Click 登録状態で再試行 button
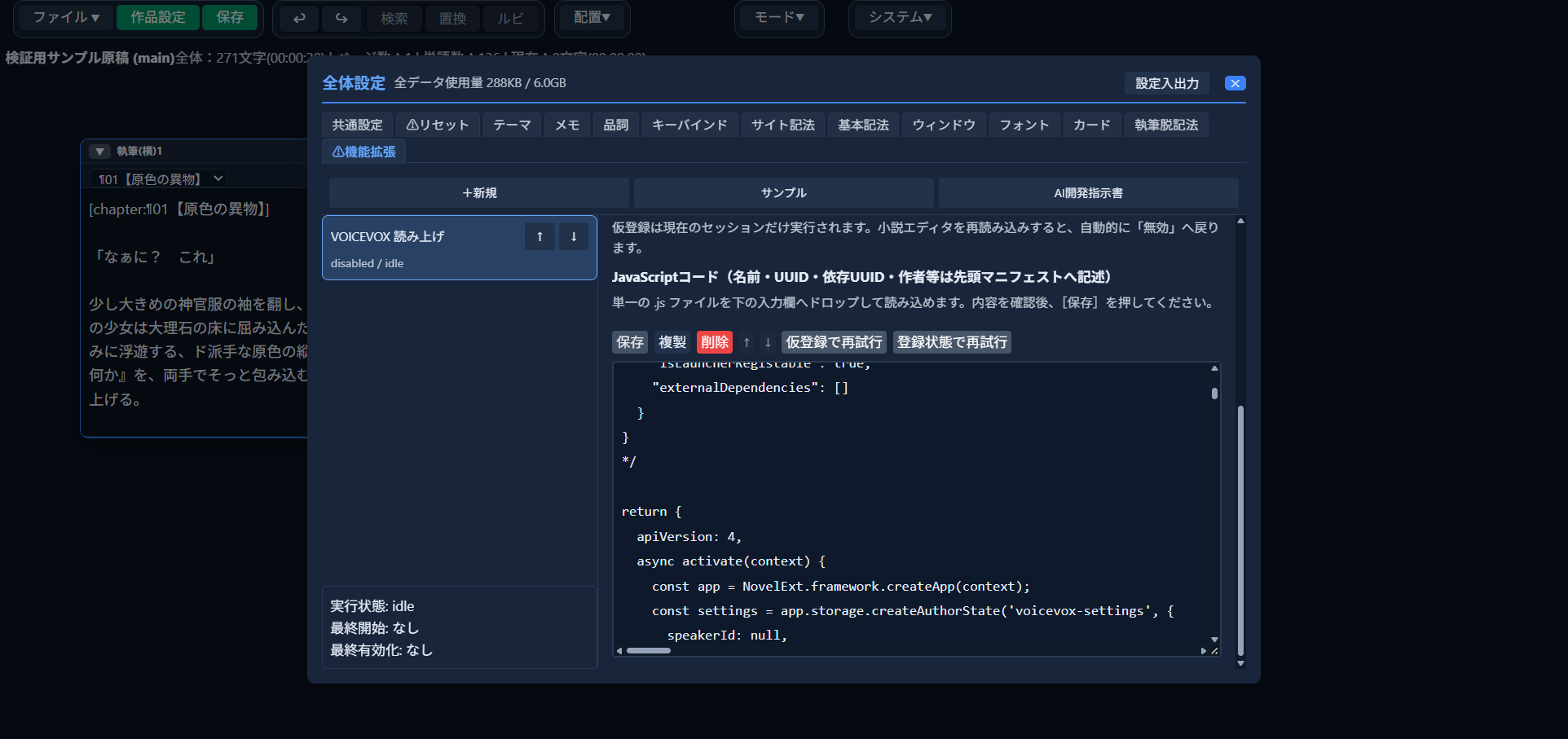This screenshot has height=739, width=1568. [x=952, y=342]
